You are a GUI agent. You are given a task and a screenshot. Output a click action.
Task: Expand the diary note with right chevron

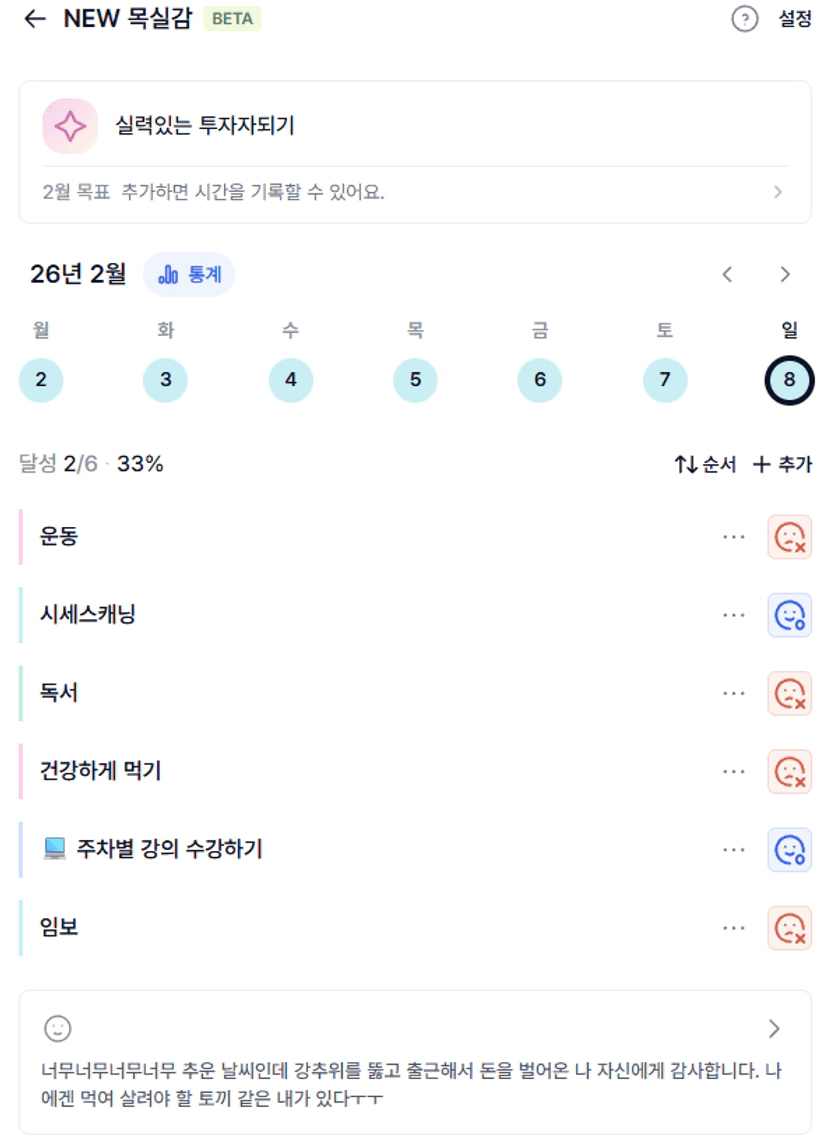coord(774,1028)
